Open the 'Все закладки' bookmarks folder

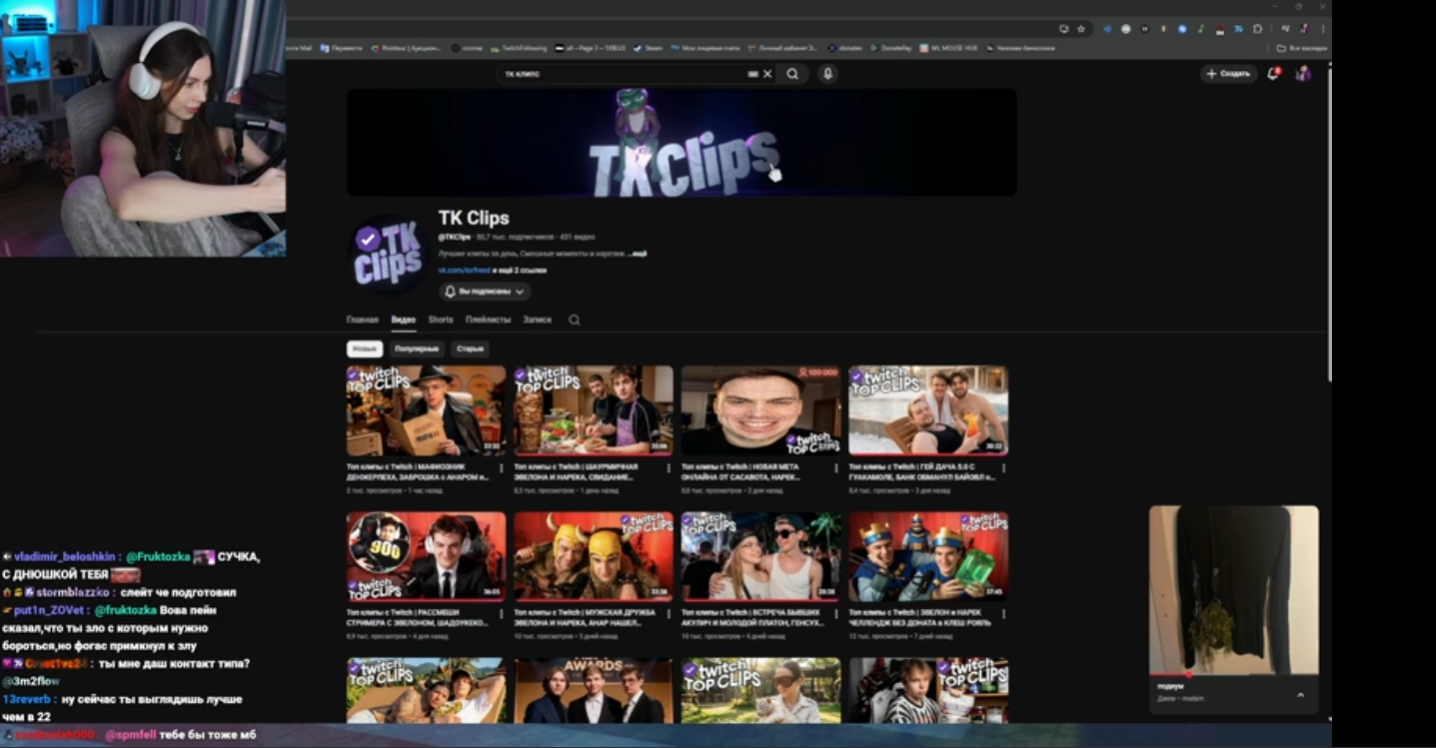1302,48
